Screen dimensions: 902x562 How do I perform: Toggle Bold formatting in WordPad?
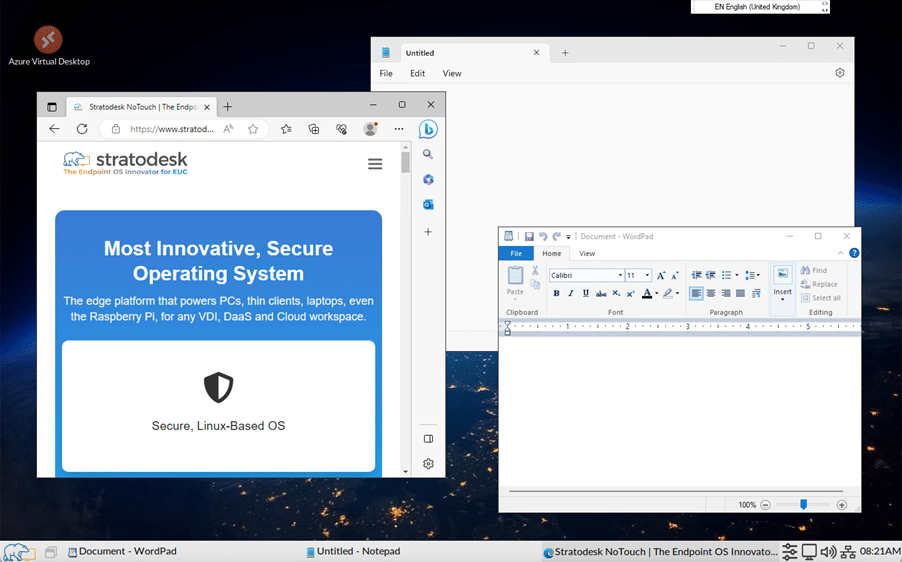556,293
